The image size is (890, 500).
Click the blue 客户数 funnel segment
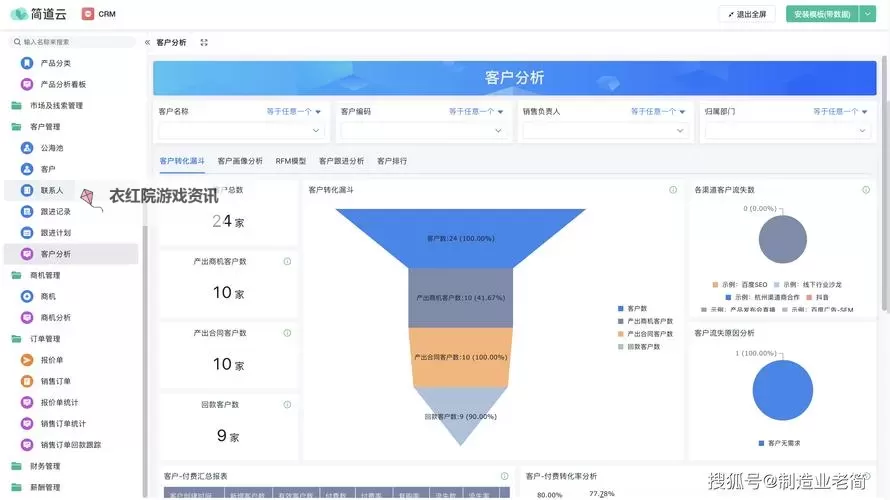click(x=460, y=238)
